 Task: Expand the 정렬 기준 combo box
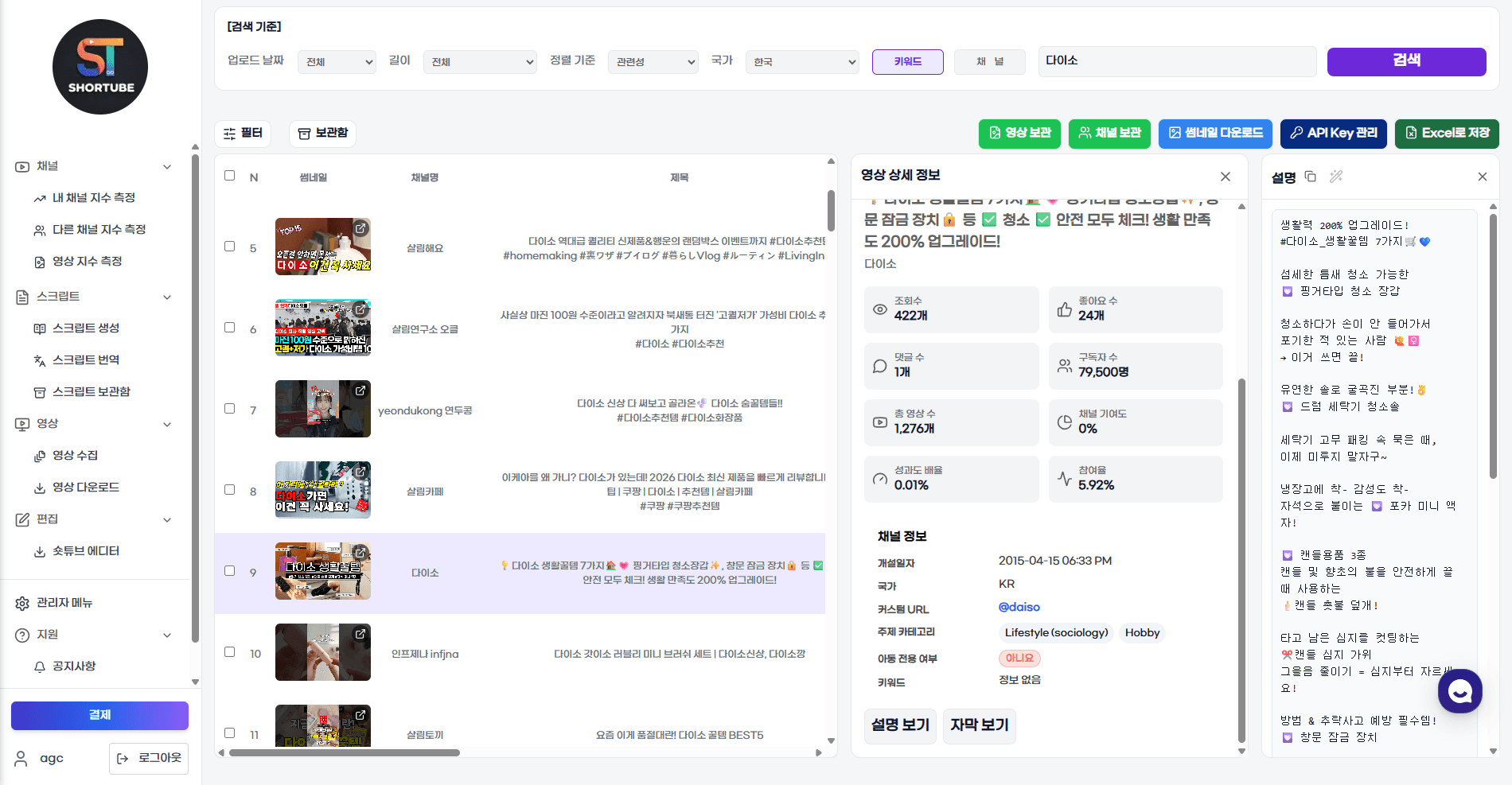(653, 62)
